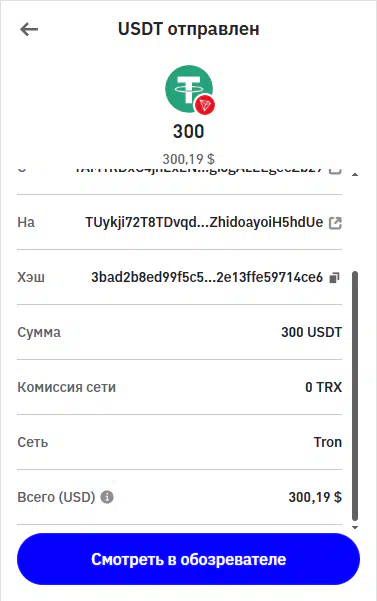Click the scroll up arrow
The height and width of the screenshot is (601, 377).
click(x=355, y=175)
